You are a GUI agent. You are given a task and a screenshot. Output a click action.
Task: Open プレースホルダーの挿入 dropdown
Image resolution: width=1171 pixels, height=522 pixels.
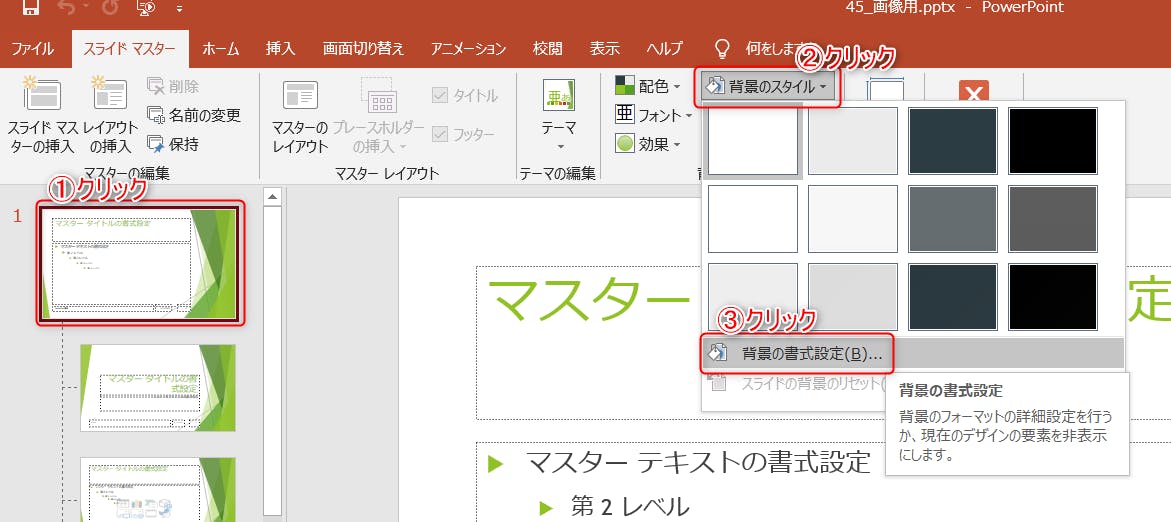pyautogui.click(x=378, y=114)
